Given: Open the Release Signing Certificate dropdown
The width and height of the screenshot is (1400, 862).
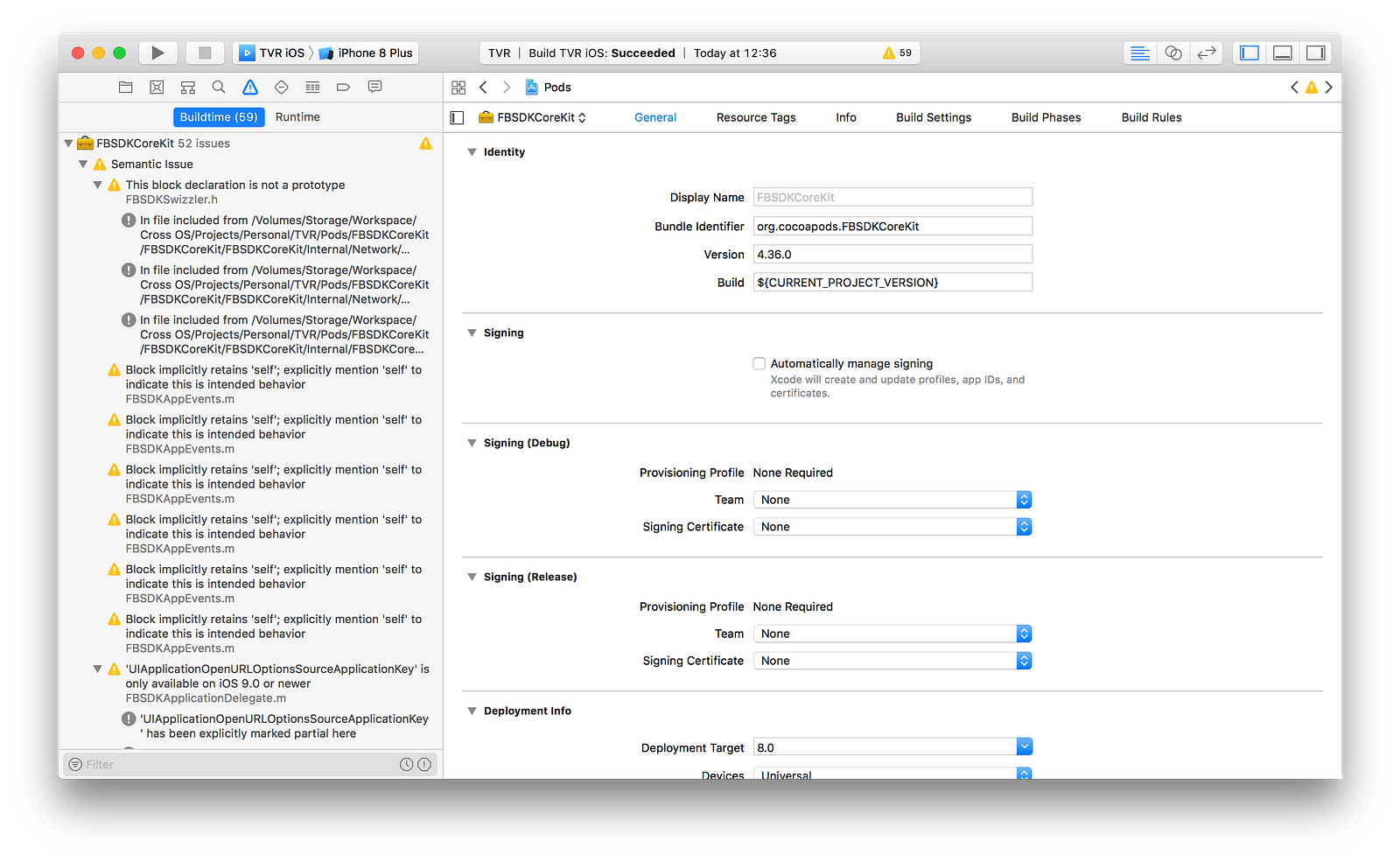Looking at the screenshot, I should [892, 661].
